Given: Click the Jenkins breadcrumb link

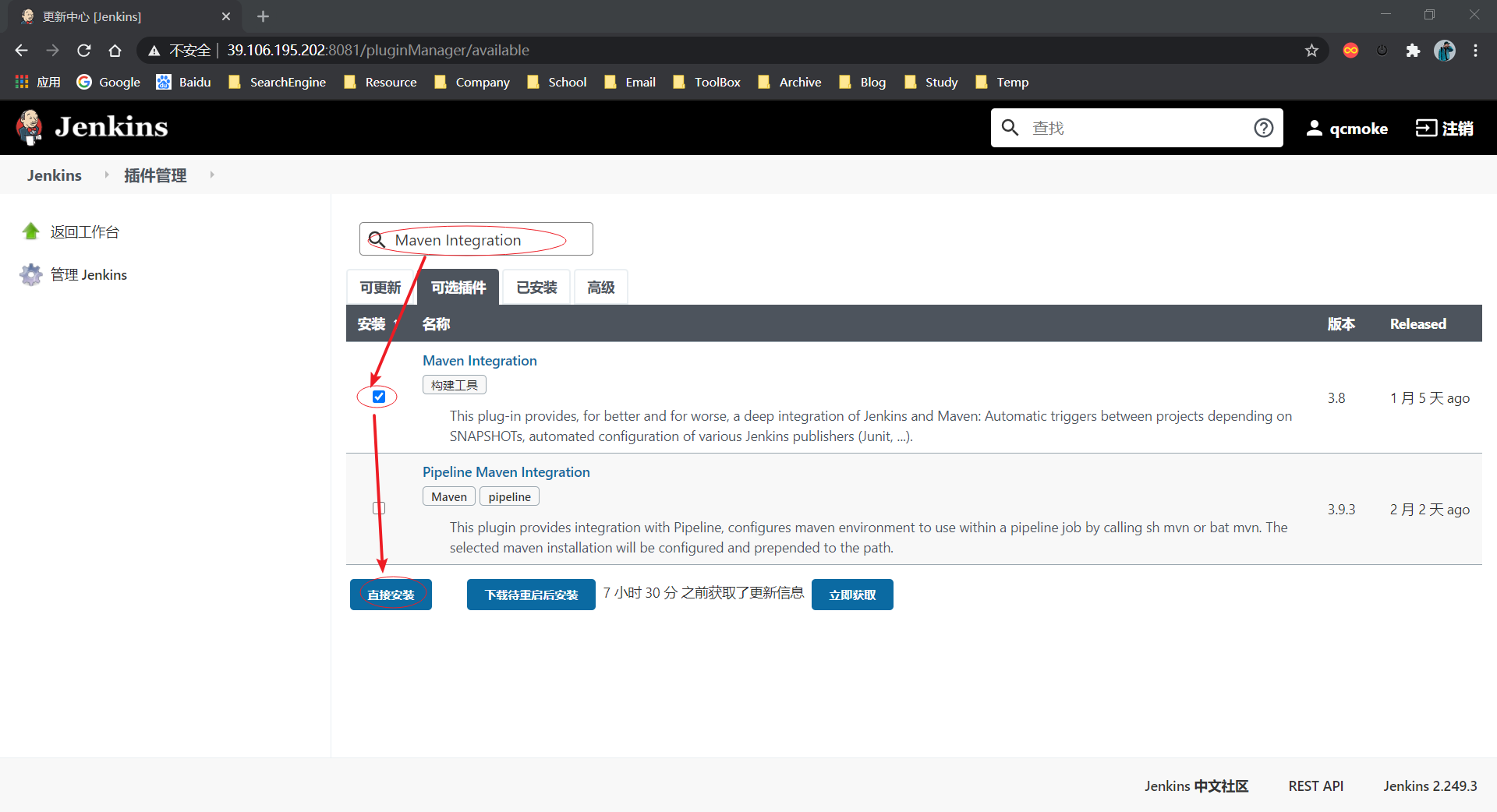Looking at the screenshot, I should pos(55,175).
